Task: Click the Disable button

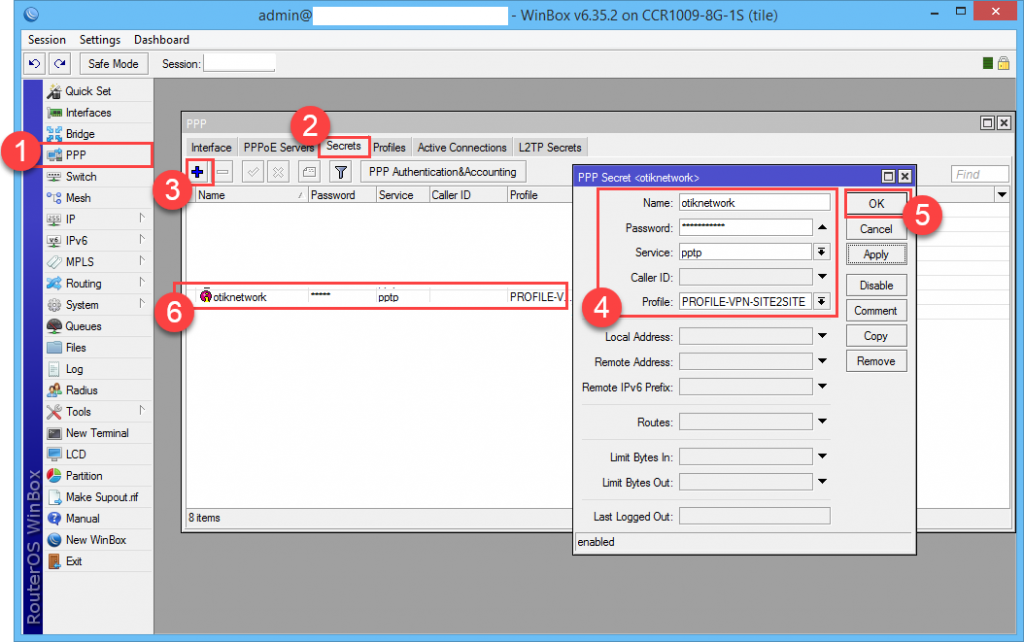Action: tap(876, 285)
